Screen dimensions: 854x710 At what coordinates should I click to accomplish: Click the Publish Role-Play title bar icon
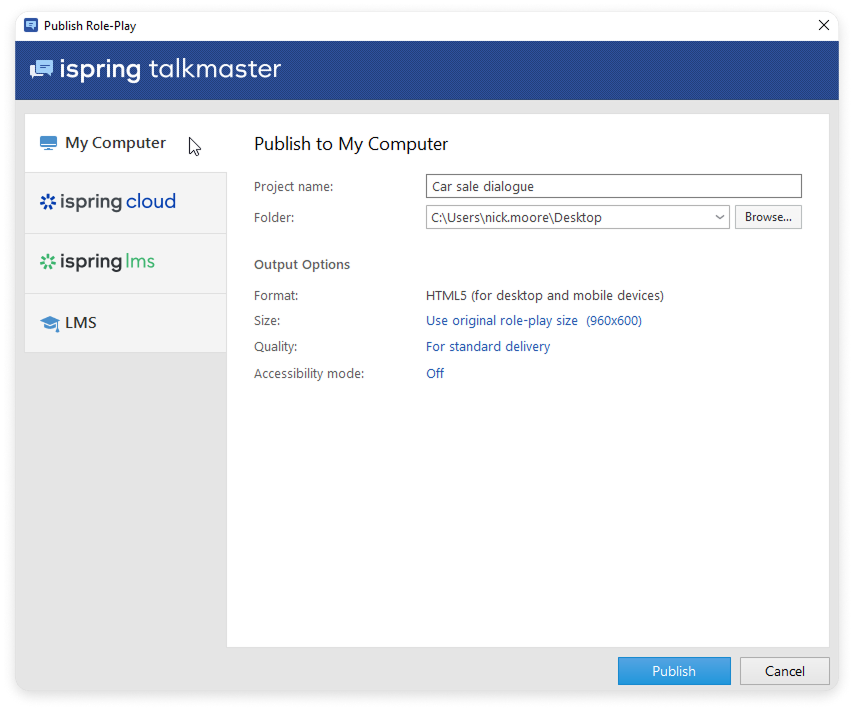coord(31,26)
